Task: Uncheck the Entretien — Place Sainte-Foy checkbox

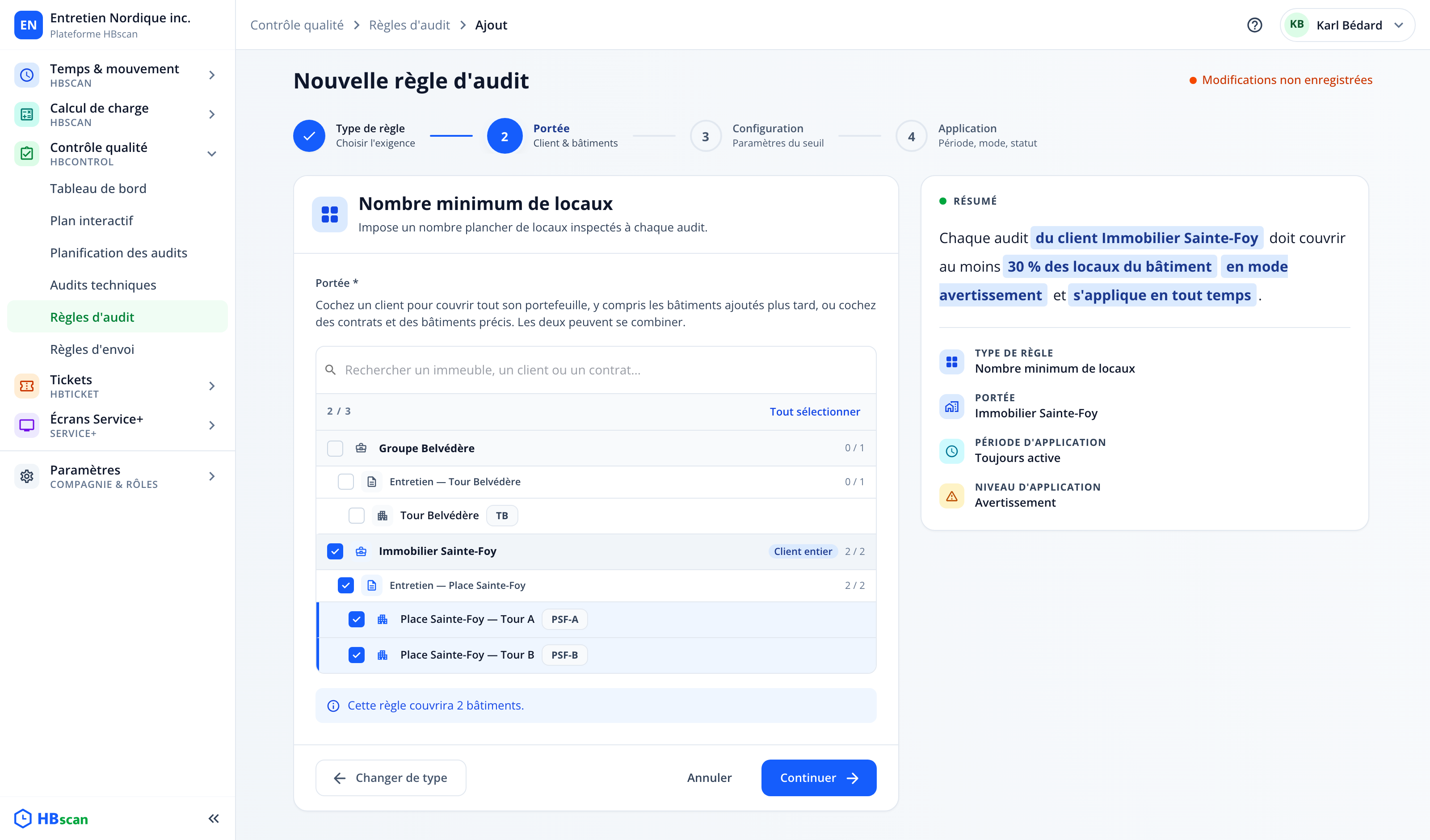Action: (x=345, y=585)
